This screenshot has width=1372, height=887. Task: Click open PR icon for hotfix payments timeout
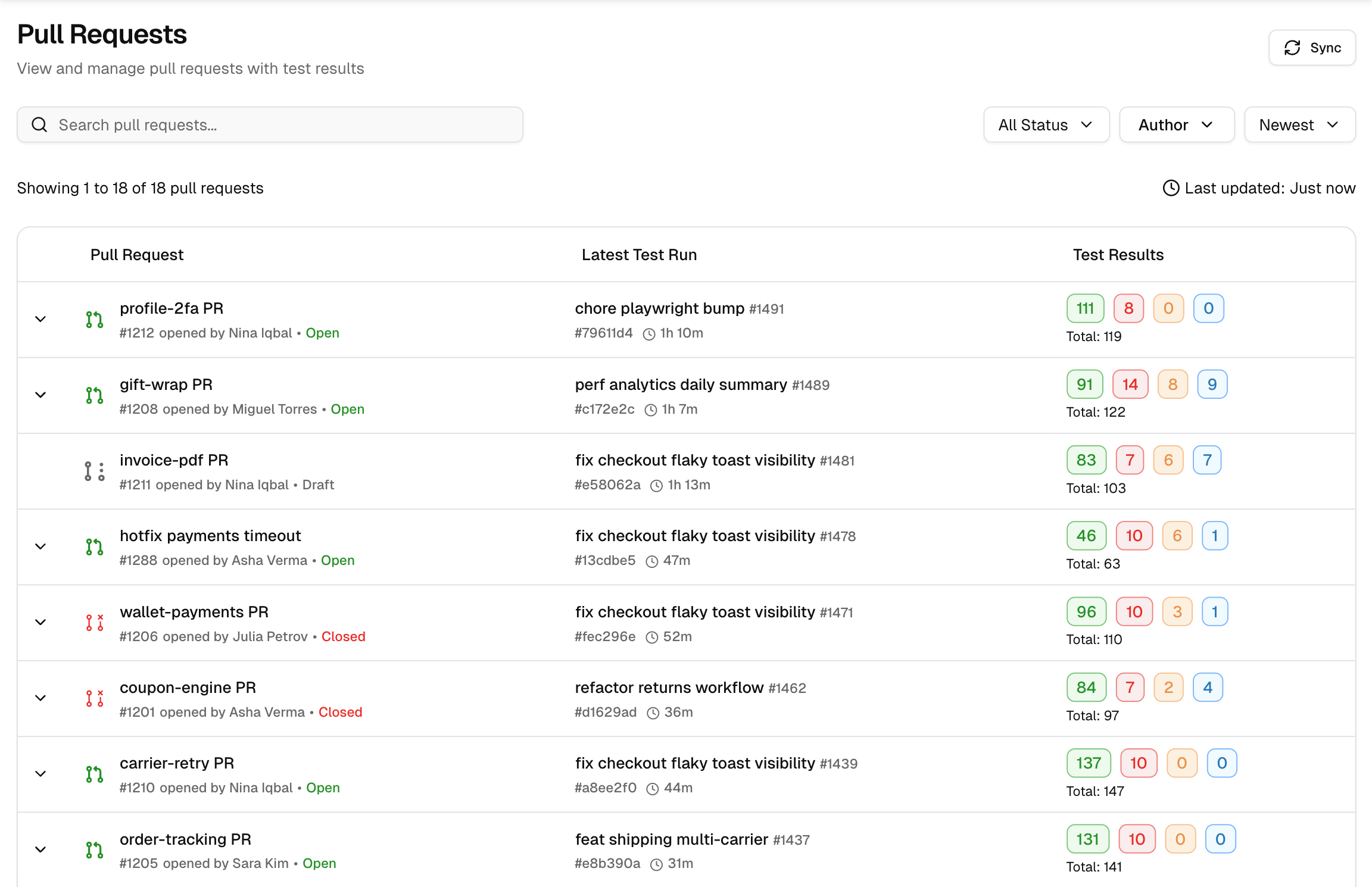click(x=94, y=547)
